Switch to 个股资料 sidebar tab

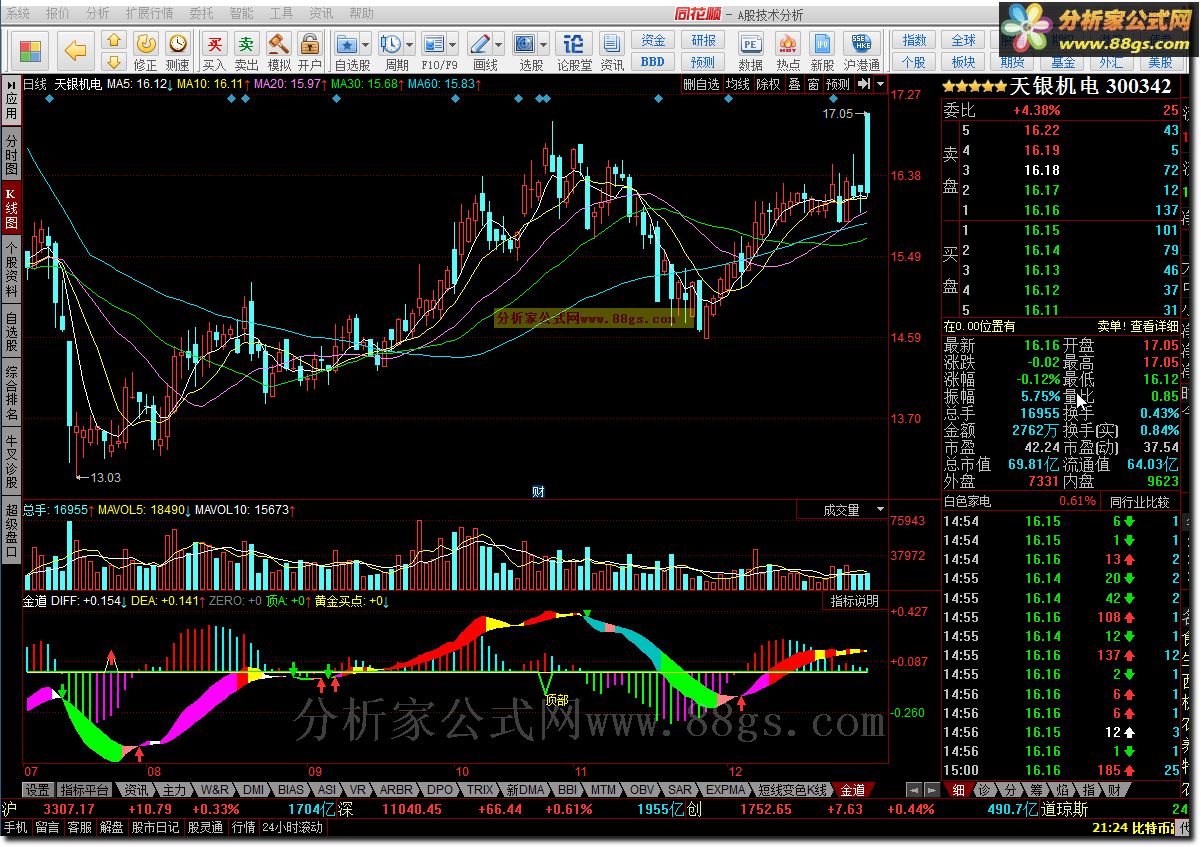tap(11, 270)
